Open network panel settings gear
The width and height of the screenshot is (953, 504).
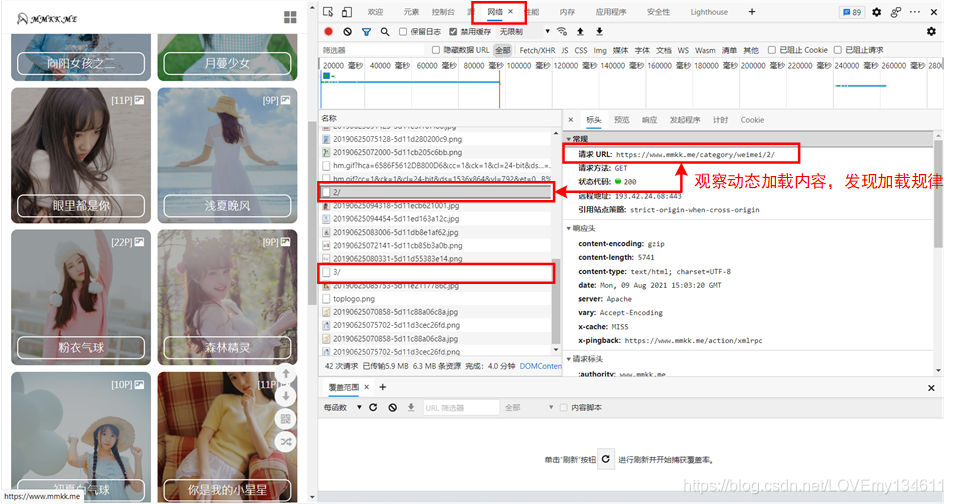point(931,32)
